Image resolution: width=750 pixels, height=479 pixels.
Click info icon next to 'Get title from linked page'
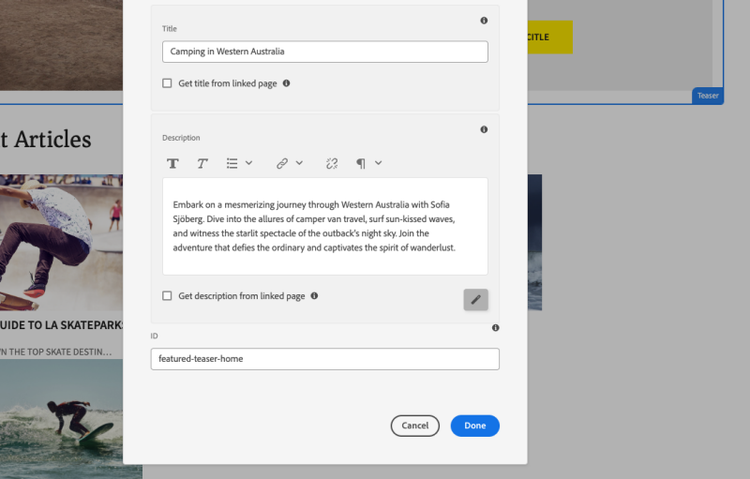286,84
